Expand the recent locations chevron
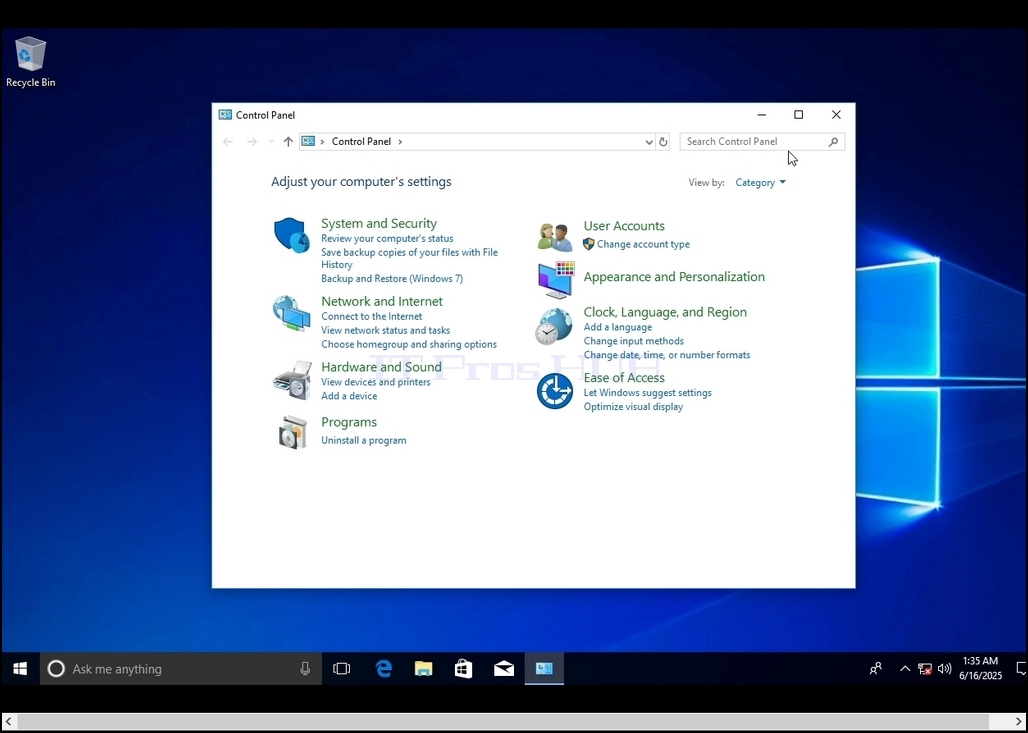 click(x=271, y=142)
